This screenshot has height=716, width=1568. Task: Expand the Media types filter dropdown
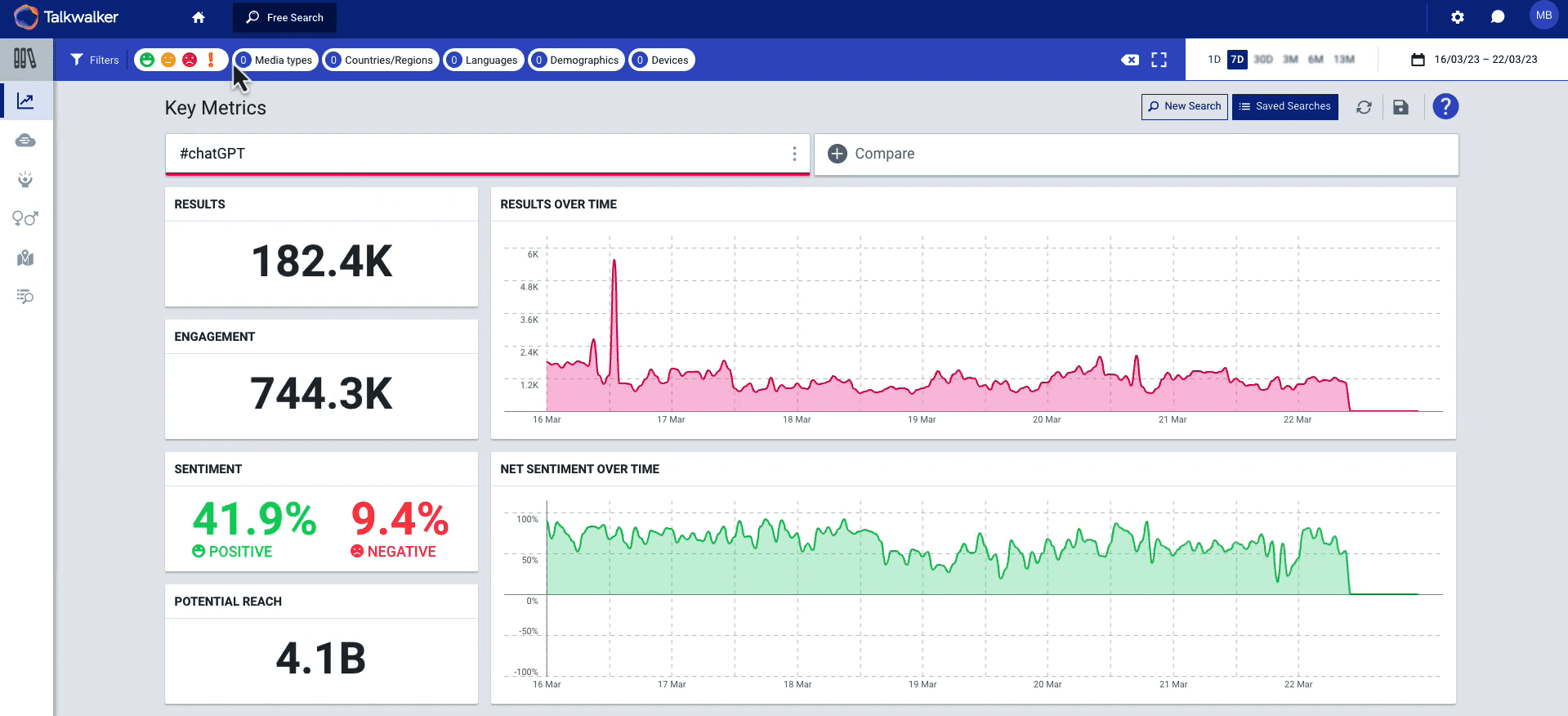[276, 60]
